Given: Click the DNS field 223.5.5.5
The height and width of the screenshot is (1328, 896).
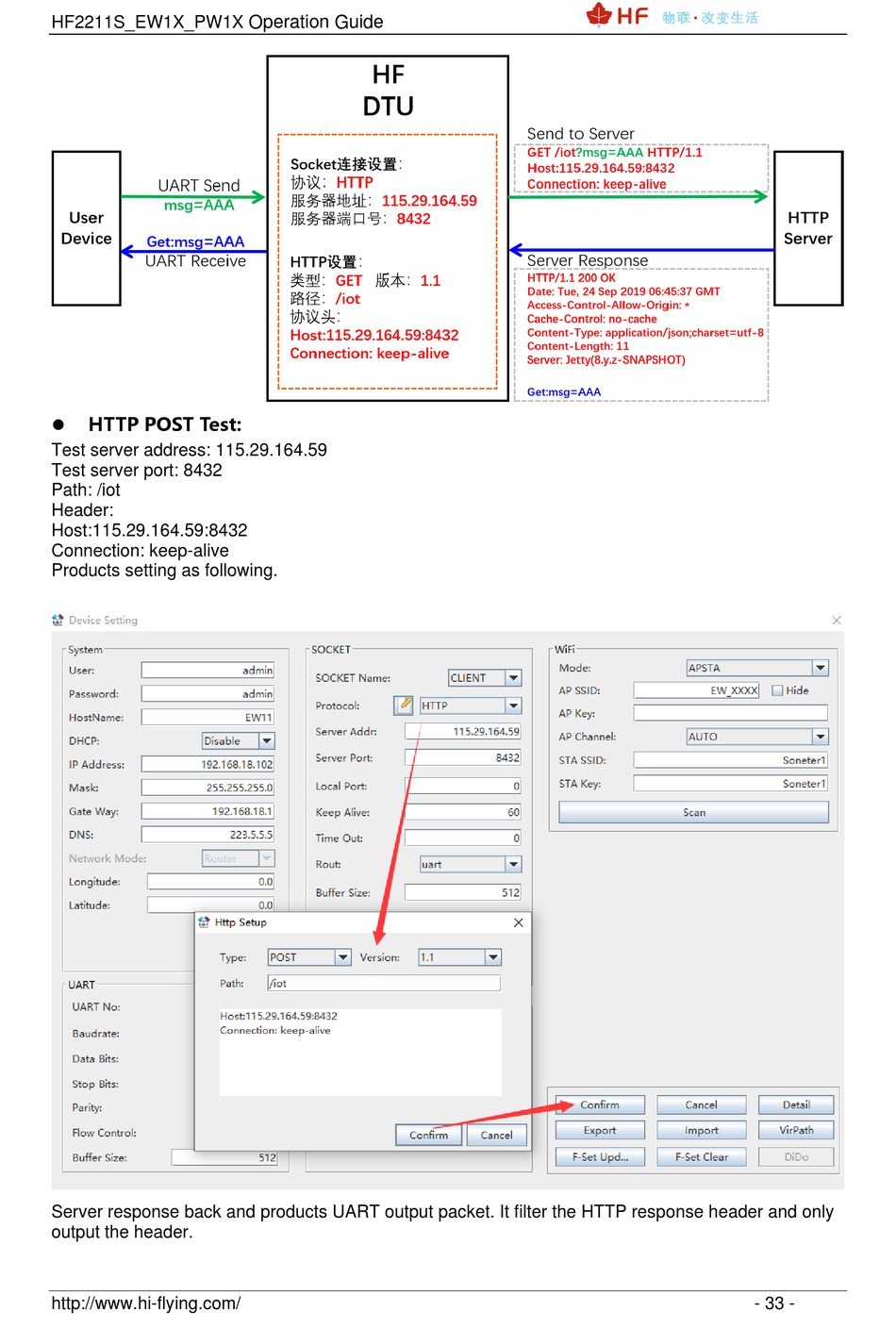Looking at the screenshot, I should (x=207, y=835).
